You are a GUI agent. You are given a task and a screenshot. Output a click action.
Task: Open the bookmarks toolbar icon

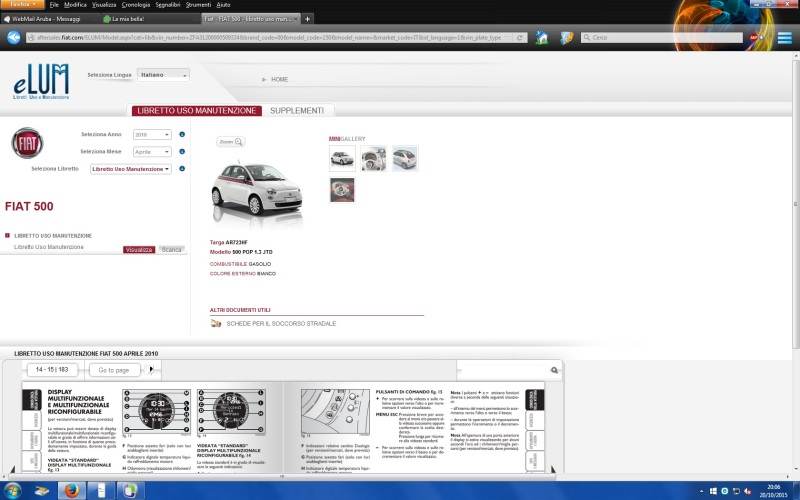tap(566, 37)
